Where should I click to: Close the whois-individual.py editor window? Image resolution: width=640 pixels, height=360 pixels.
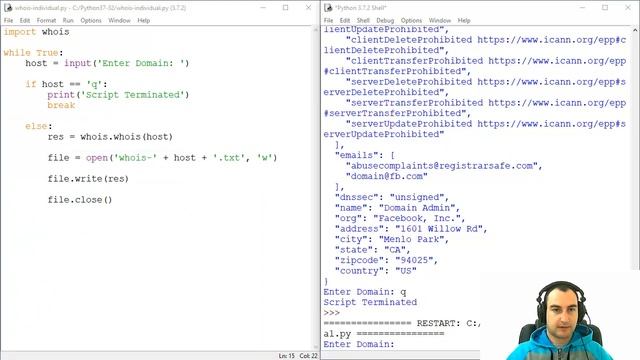(x=309, y=8)
